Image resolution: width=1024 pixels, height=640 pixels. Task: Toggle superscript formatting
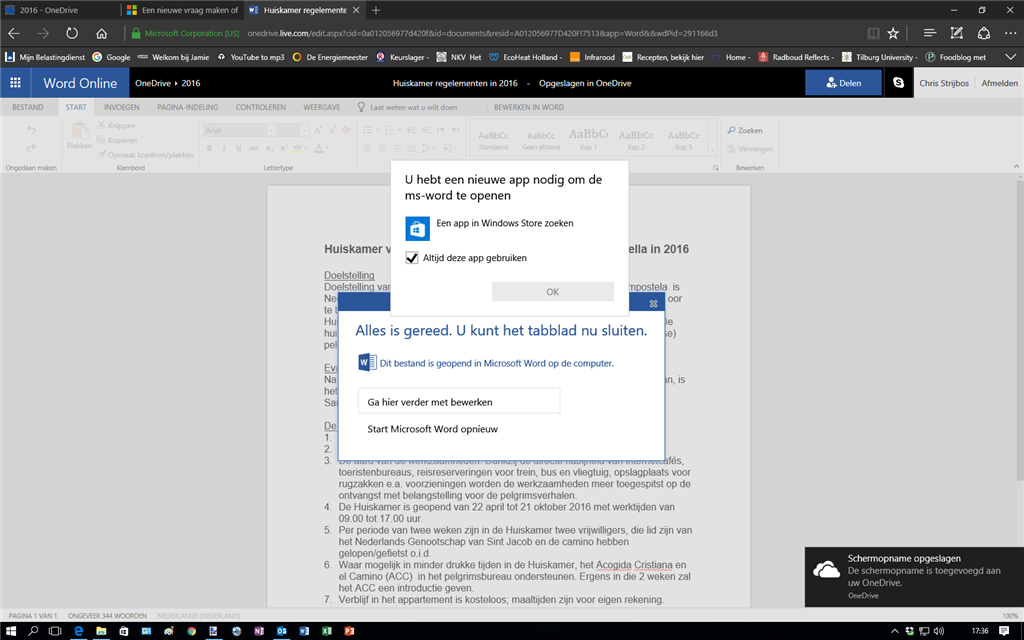click(284, 148)
